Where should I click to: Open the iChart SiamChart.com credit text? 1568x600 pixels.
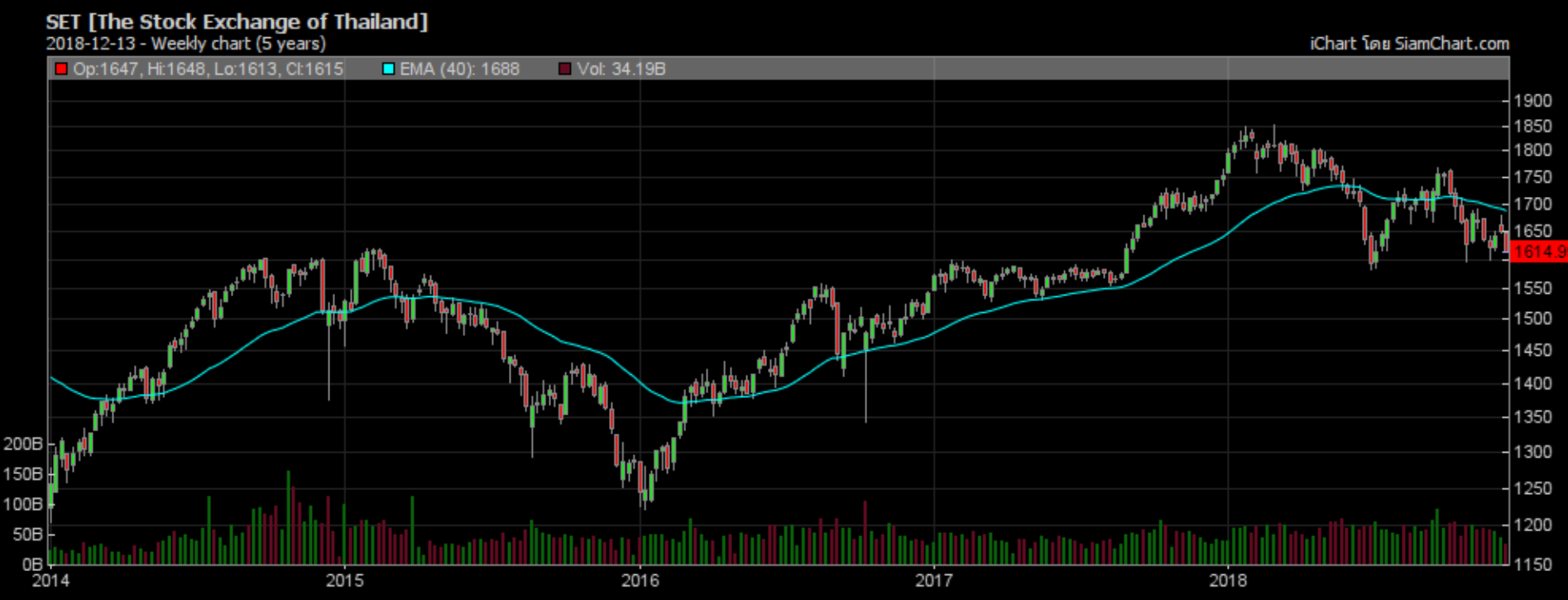click(1409, 44)
